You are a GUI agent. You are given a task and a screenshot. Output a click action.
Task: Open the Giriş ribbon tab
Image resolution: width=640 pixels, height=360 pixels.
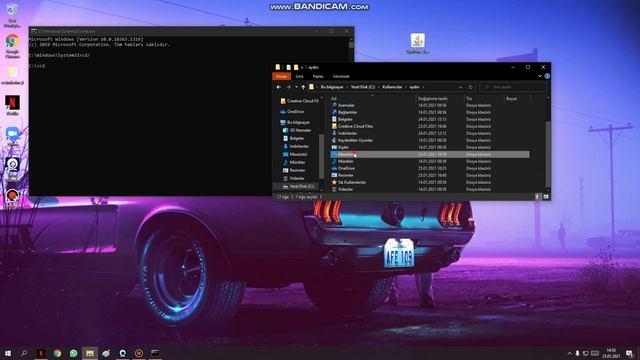click(x=300, y=76)
